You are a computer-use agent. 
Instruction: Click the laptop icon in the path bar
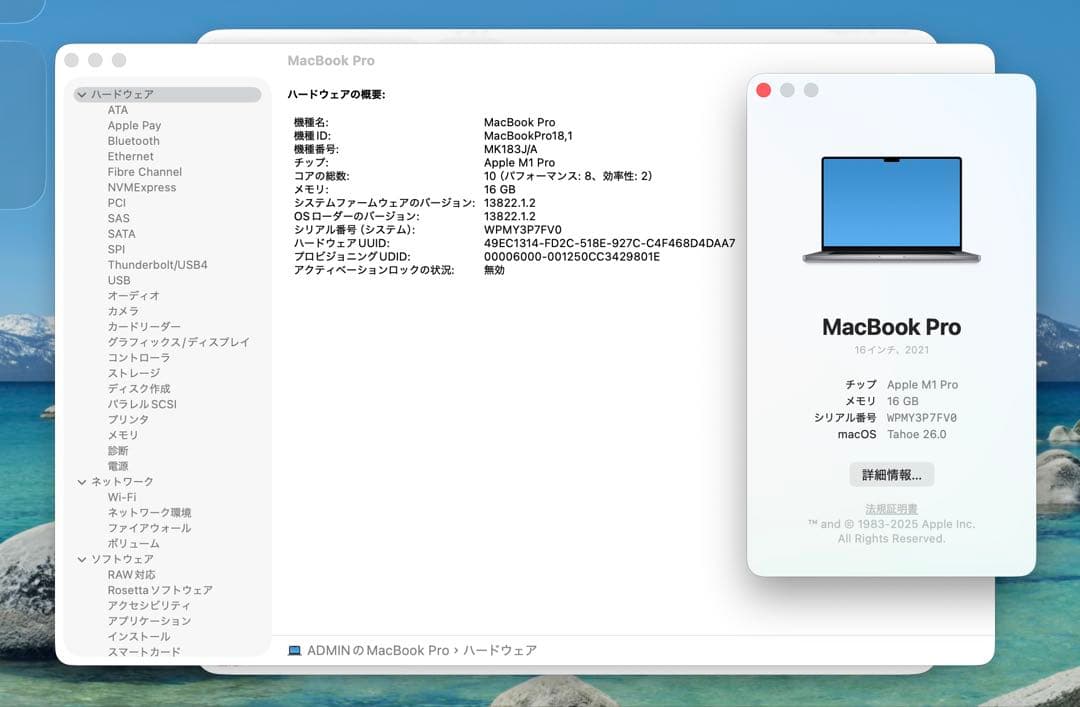(x=294, y=650)
